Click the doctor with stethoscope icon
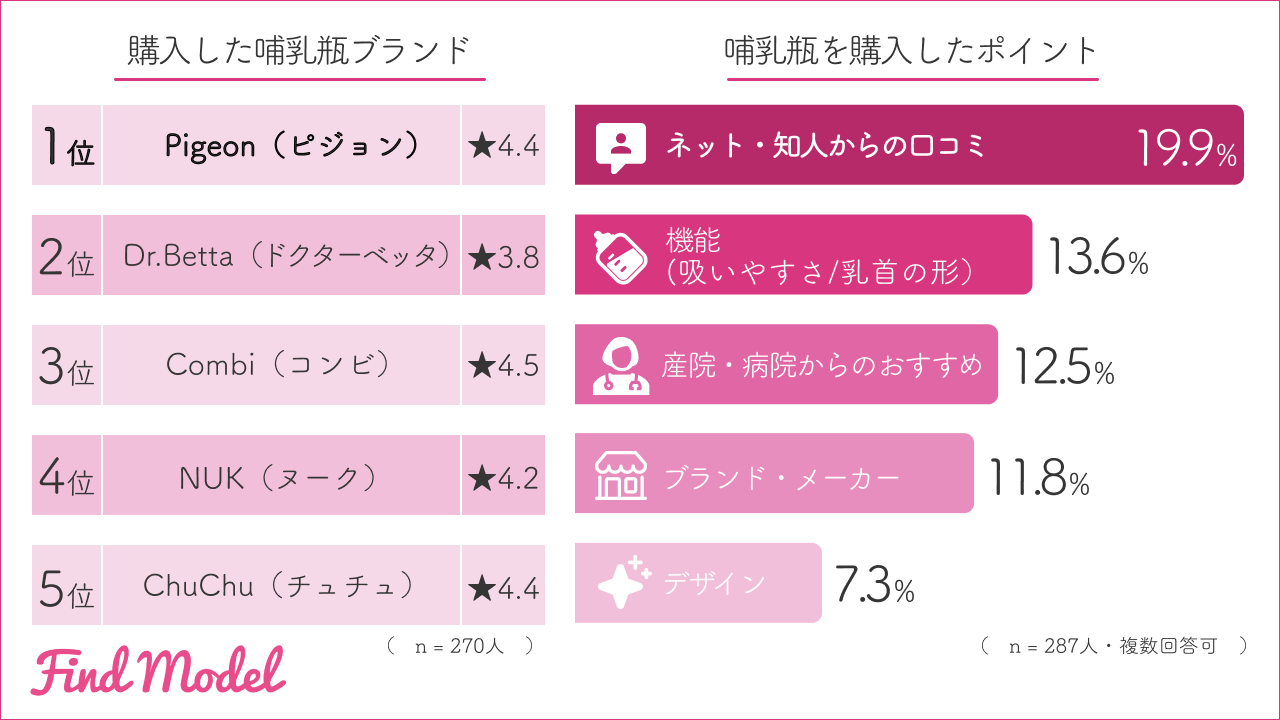The width and height of the screenshot is (1280, 720). 620,365
